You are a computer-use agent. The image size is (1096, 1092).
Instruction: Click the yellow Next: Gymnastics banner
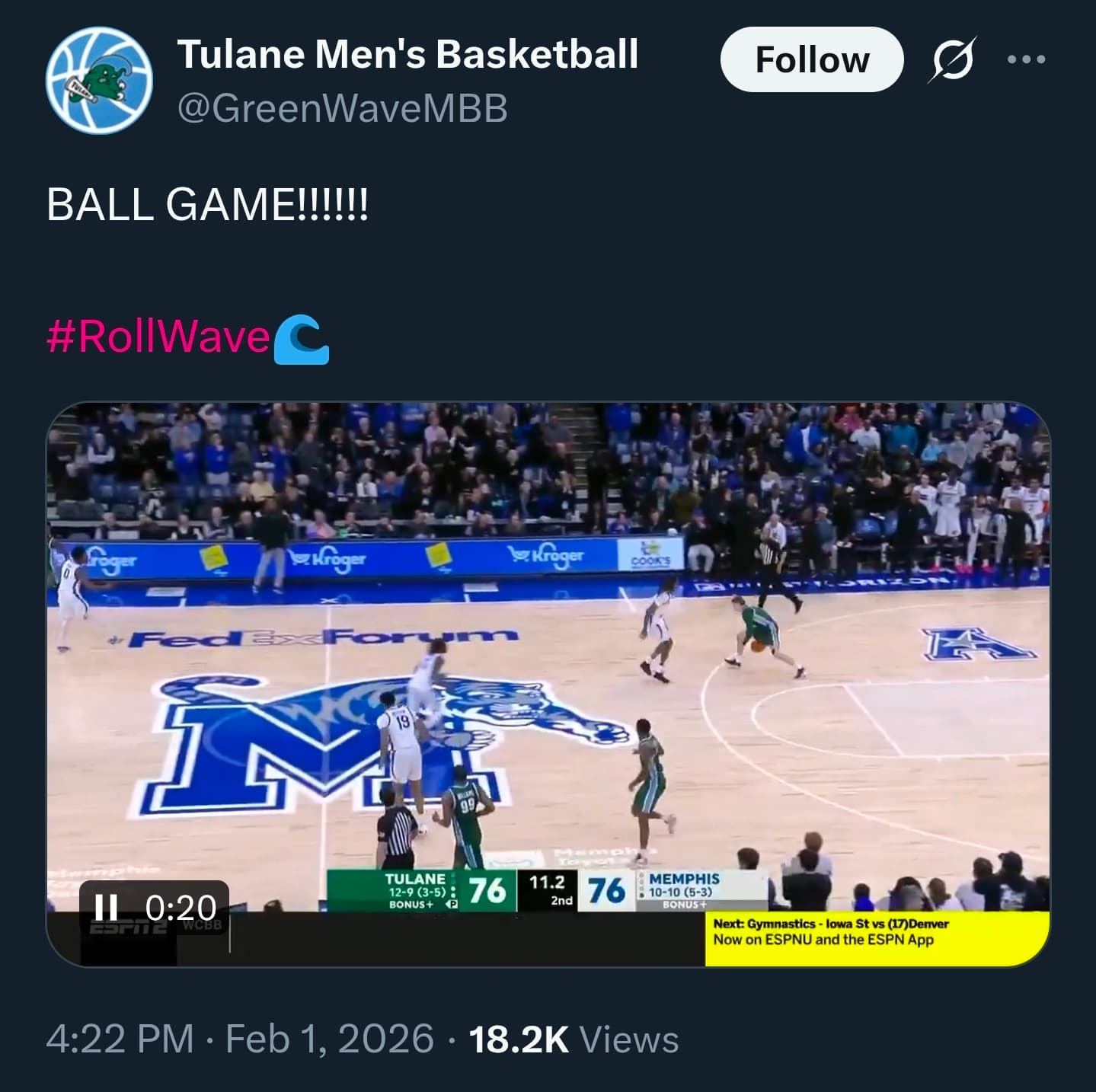876,937
